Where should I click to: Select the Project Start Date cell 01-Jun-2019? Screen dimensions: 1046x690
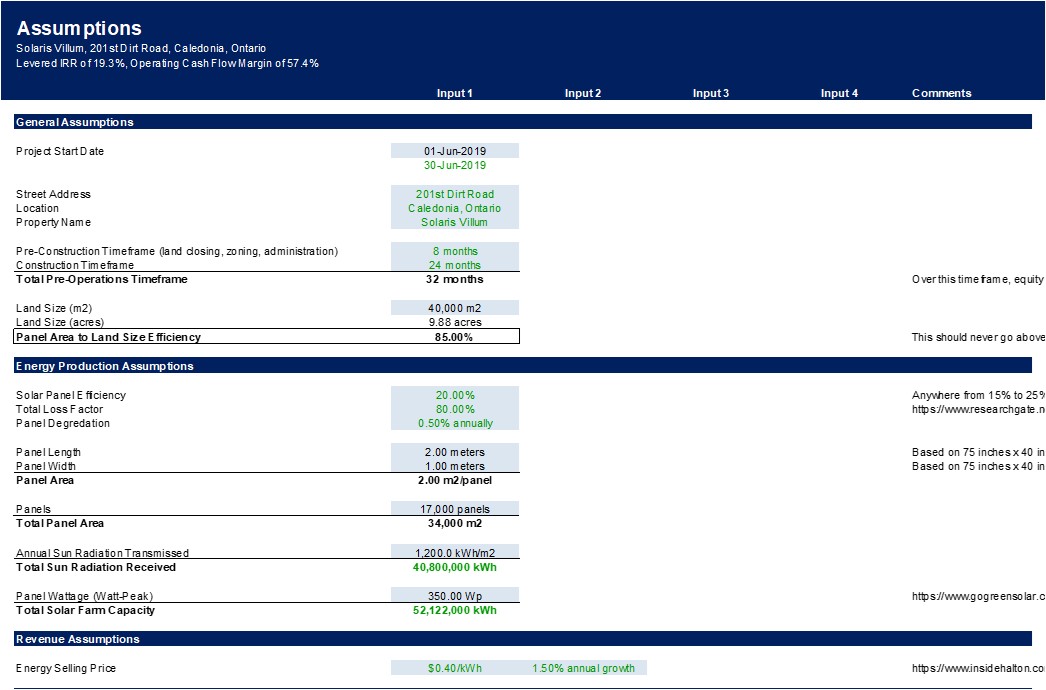click(455, 151)
